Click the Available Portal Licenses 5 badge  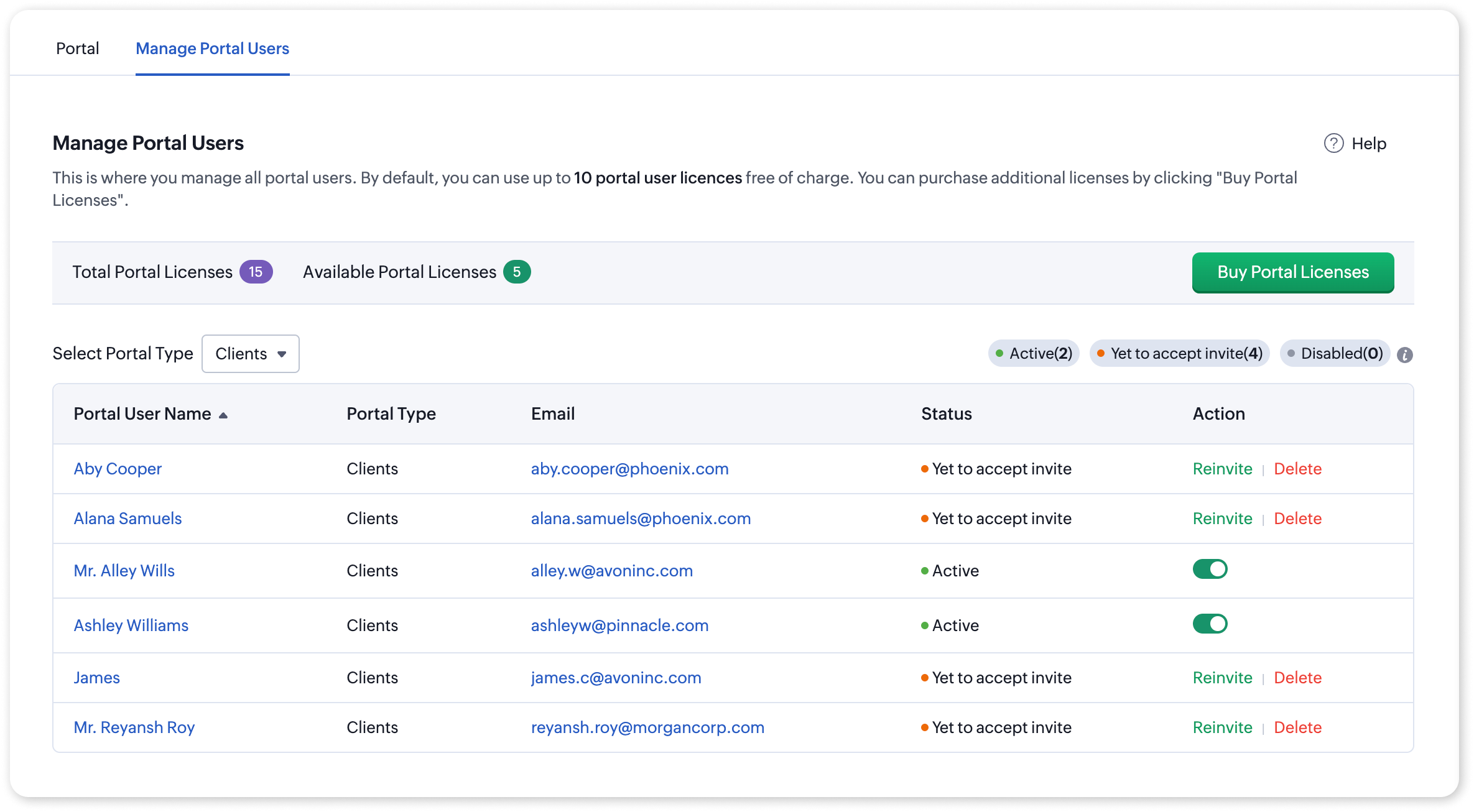516,272
